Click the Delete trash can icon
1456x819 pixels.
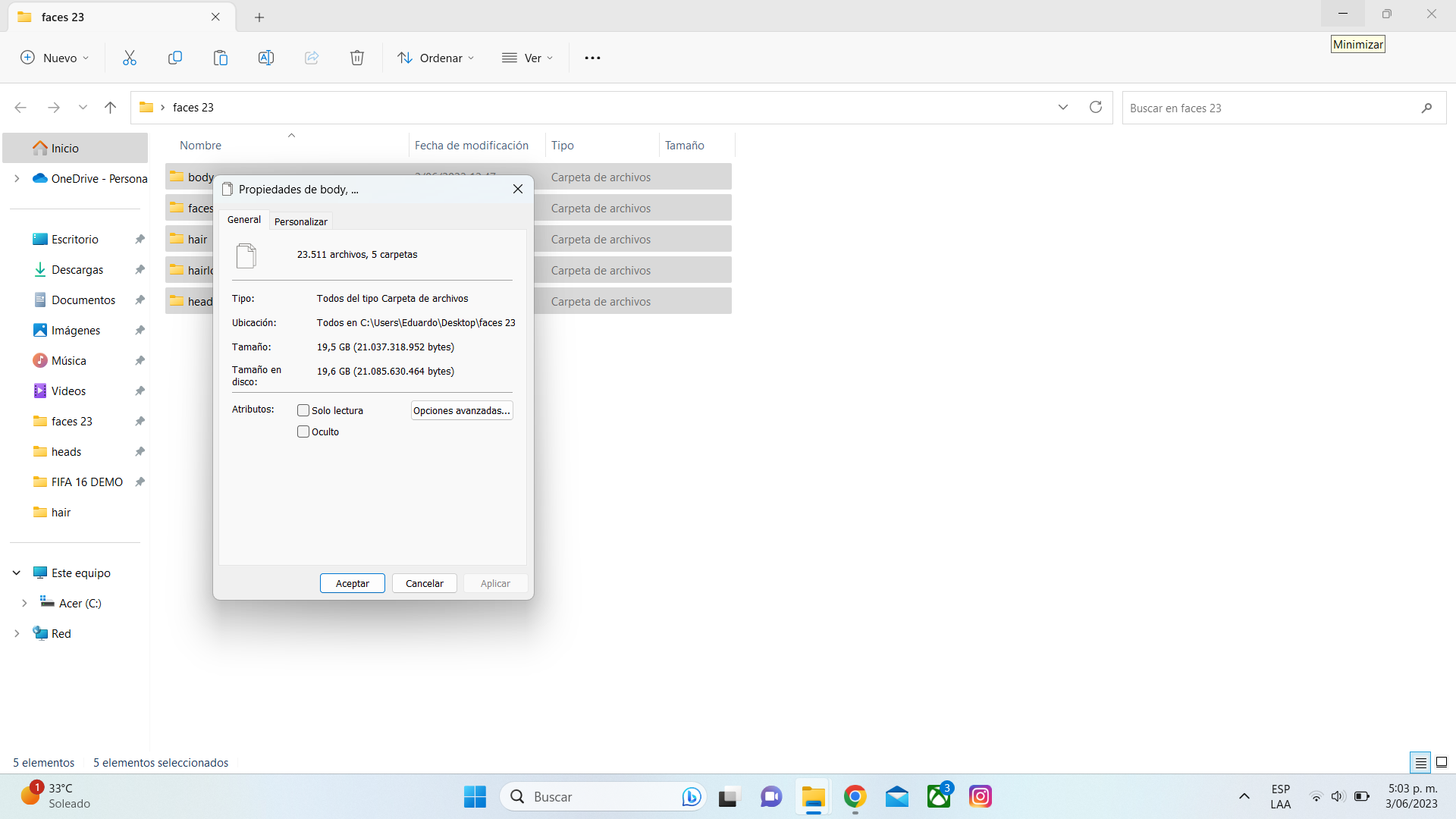pyautogui.click(x=357, y=58)
